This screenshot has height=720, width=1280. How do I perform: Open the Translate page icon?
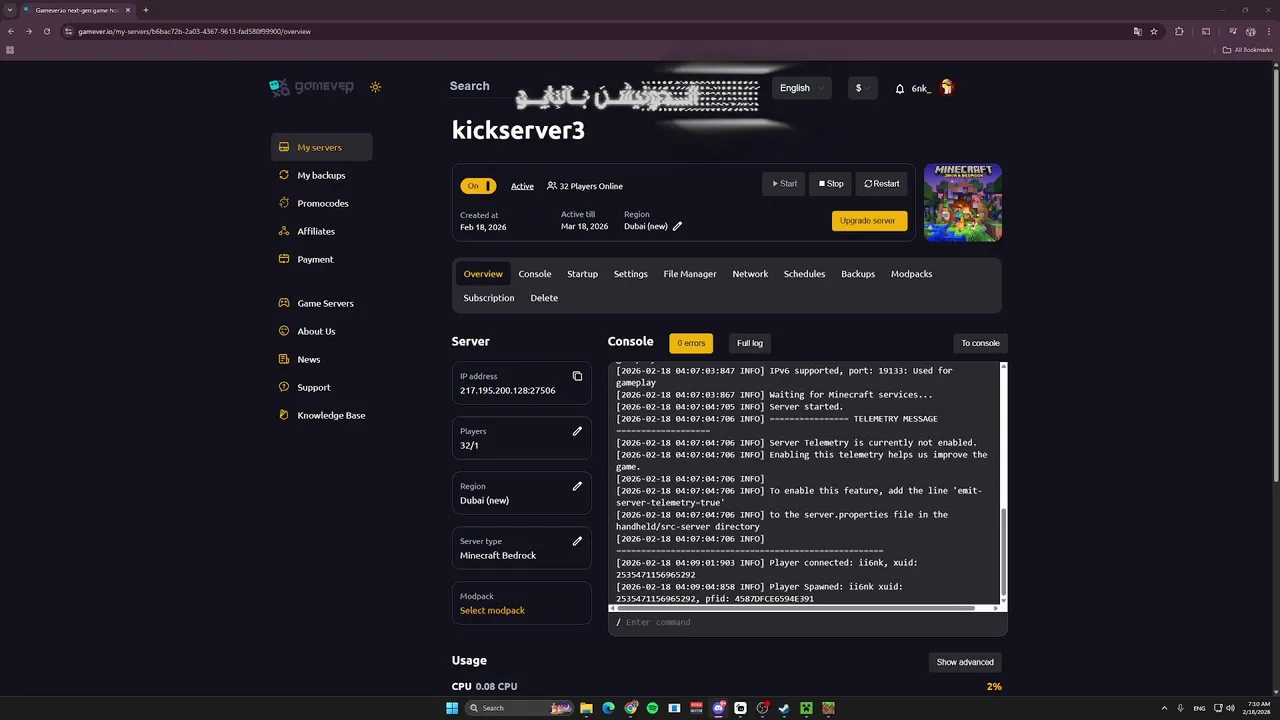[x=1137, y=31]
